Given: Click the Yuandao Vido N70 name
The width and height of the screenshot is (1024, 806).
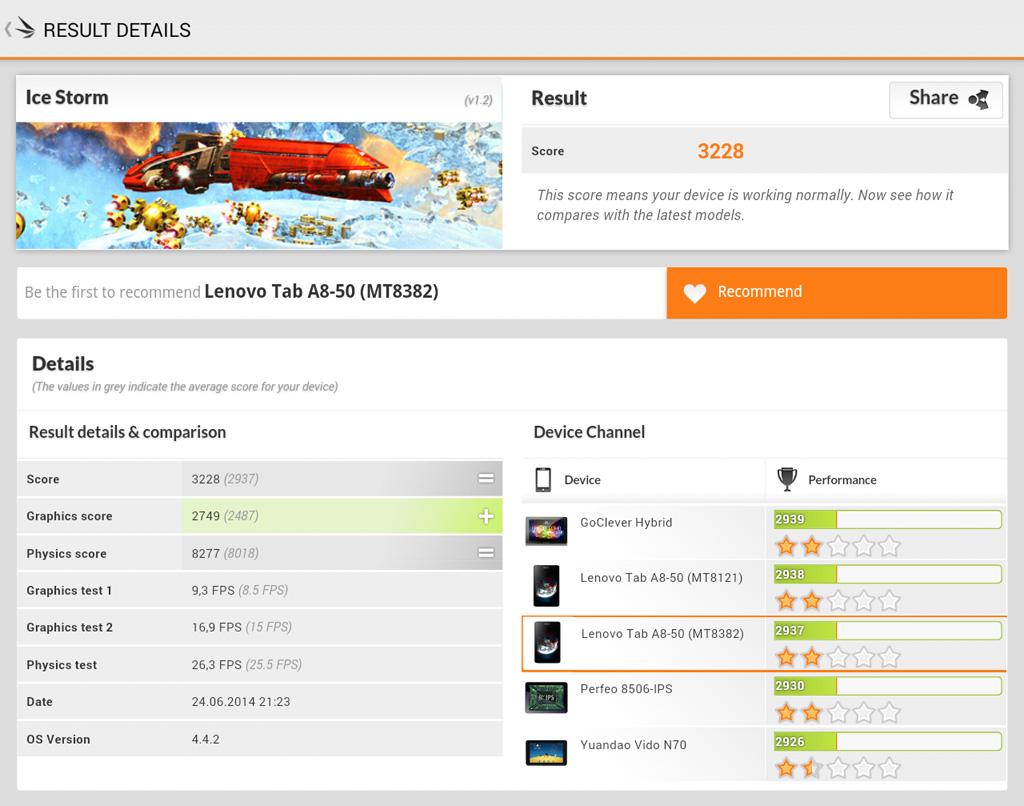Looking at the screenshot, I should 633,745.
